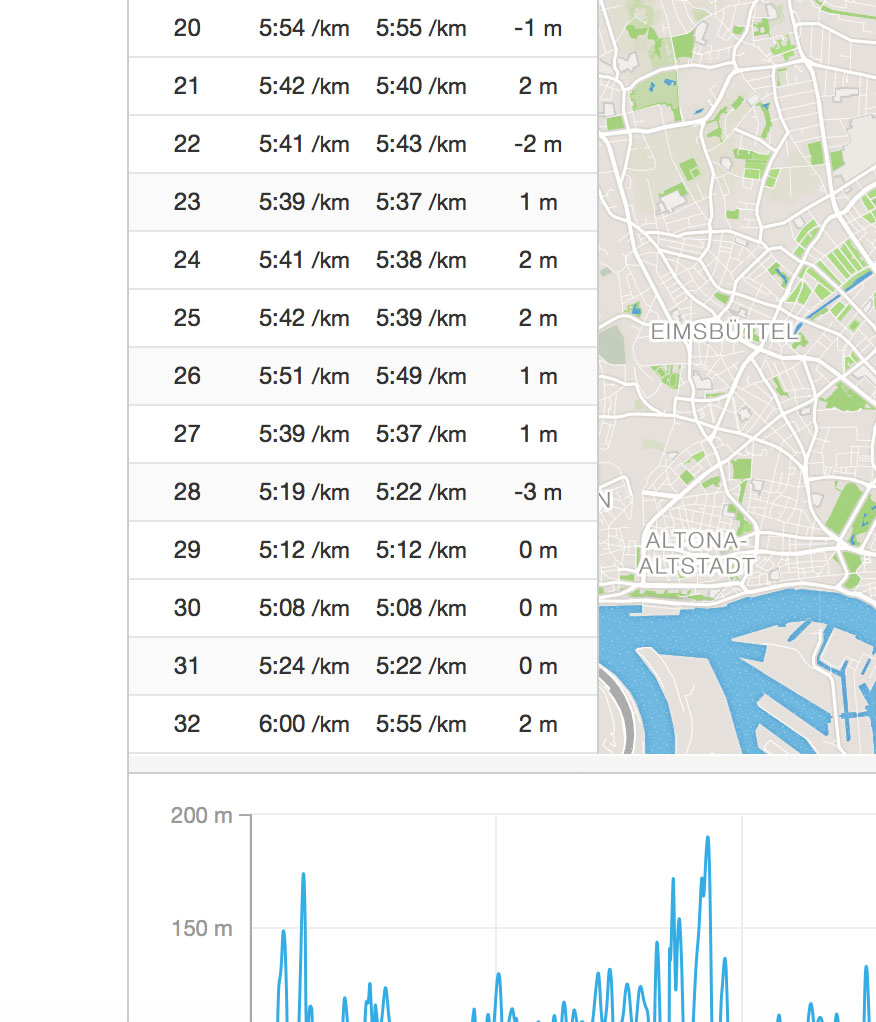Viewport: 876px width, 1022px height.
Task: Click the Eimsbüttel label on the map
Action: (x=724, y=332)
